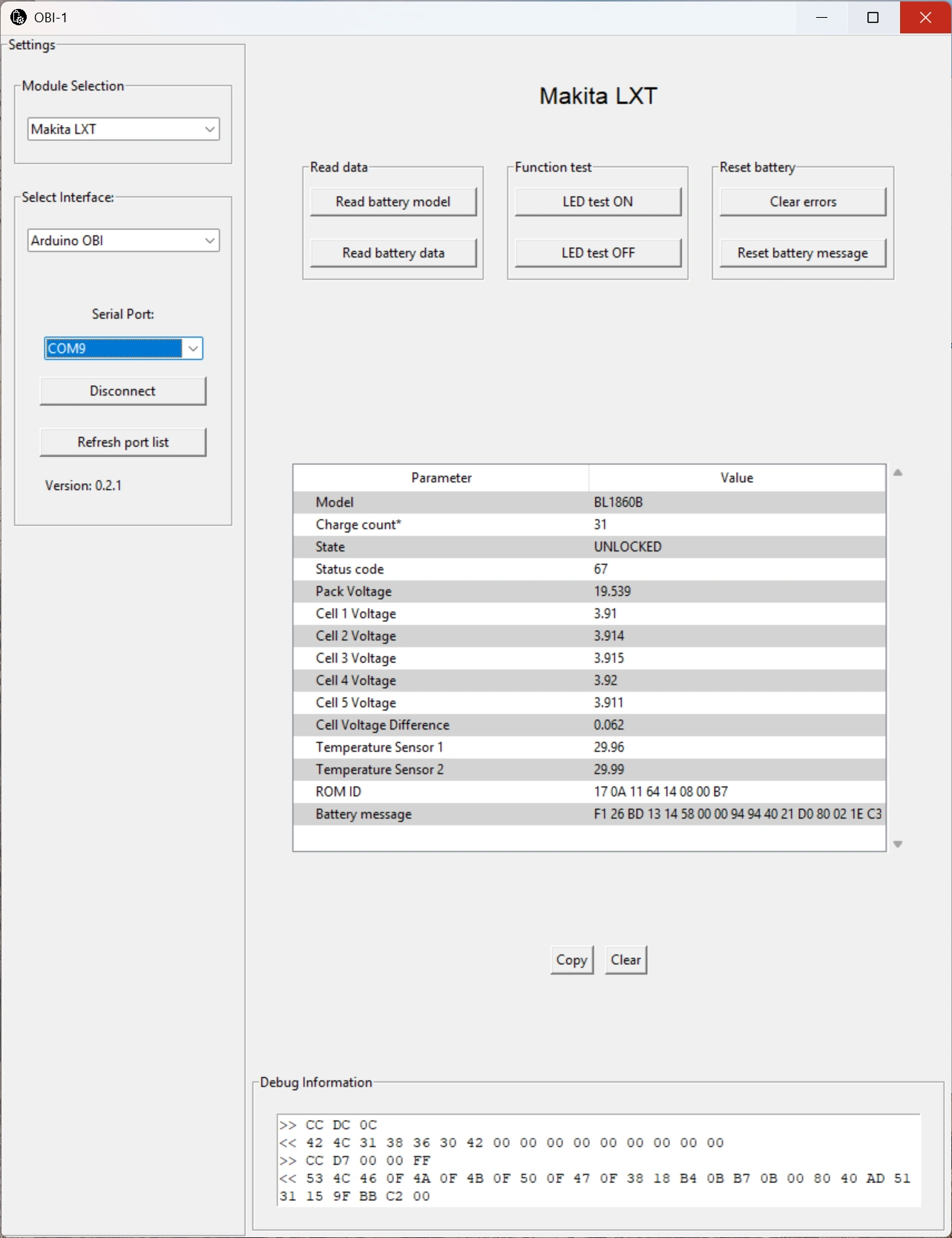952x1238 pixels.
Task: Click the table scroll up arrow
Action: 898,473
